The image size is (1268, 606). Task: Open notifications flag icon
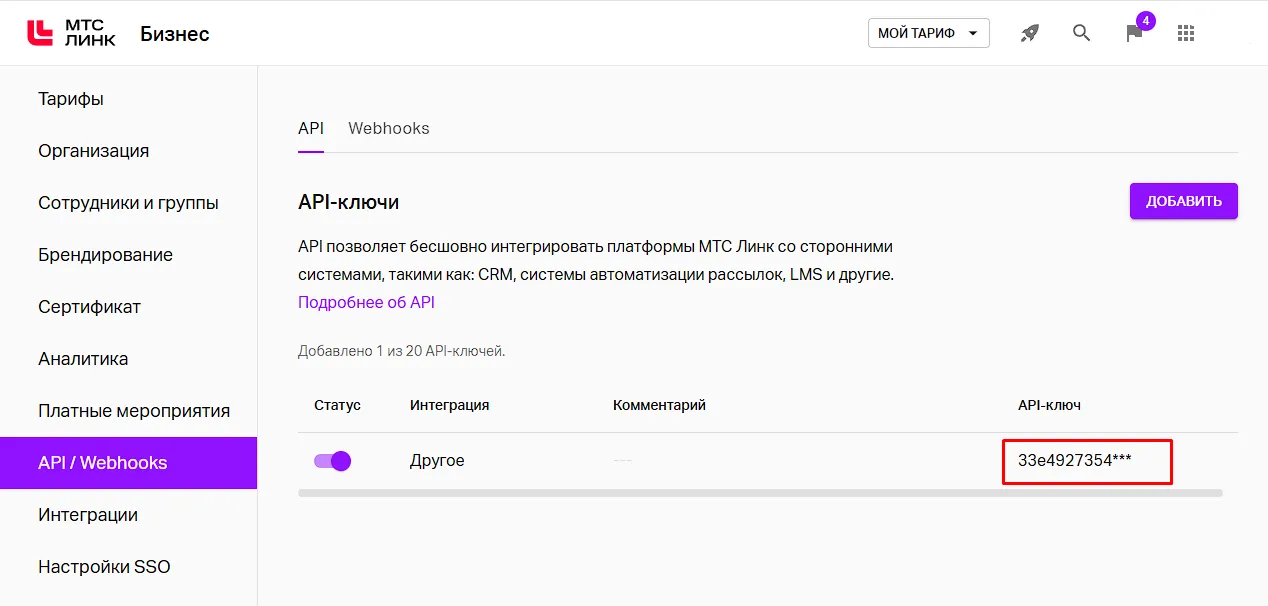[x=1134, y=33]
